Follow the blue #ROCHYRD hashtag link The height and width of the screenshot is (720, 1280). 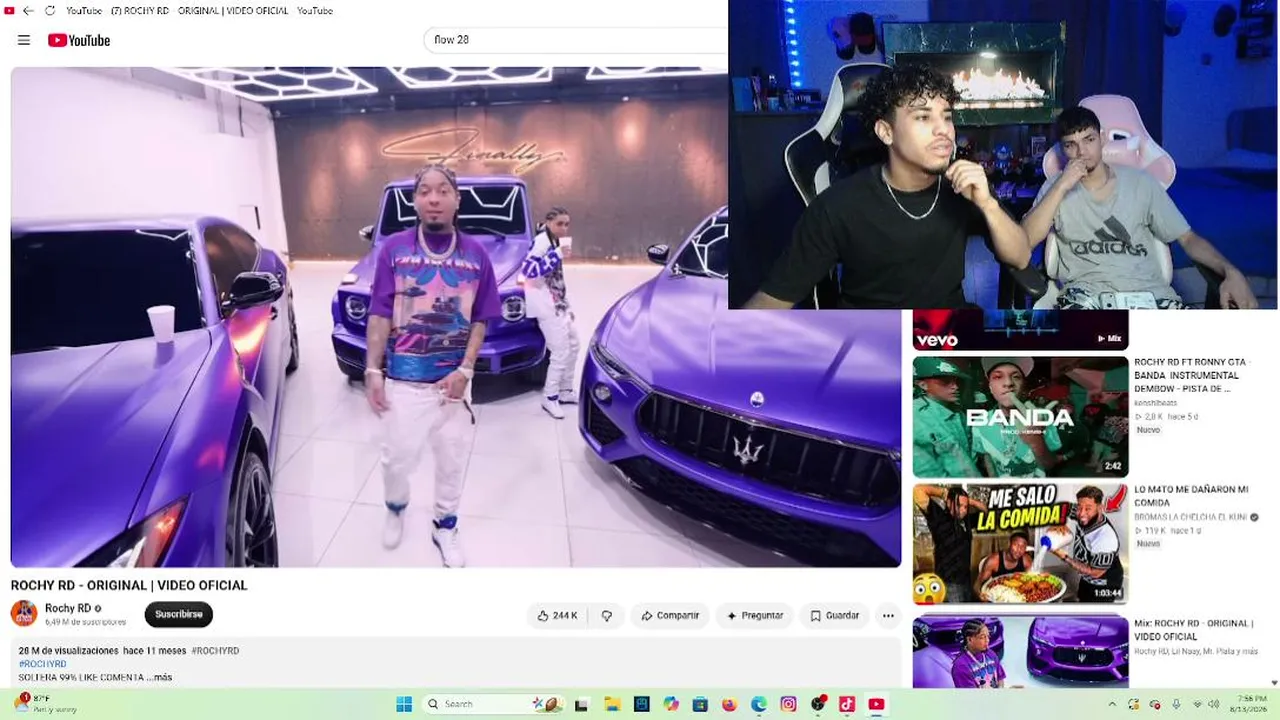coord(42,664)
